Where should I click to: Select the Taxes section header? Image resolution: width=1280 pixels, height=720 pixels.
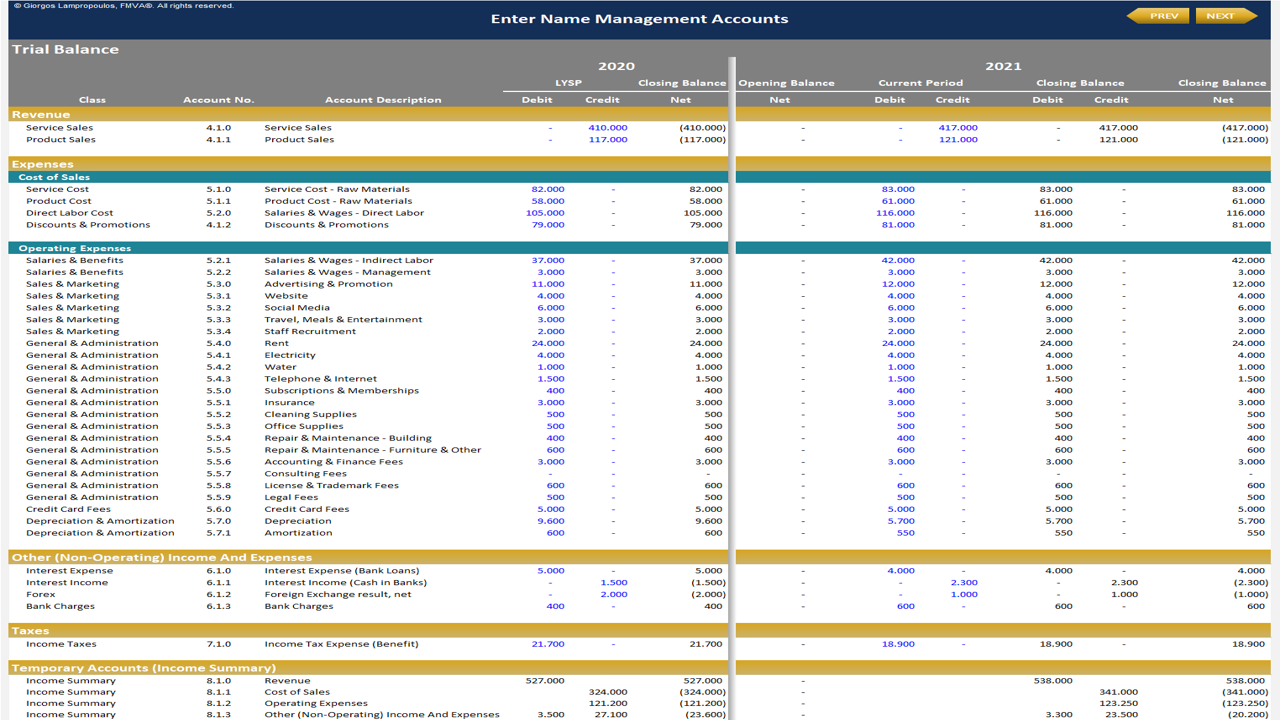(30, 631)
